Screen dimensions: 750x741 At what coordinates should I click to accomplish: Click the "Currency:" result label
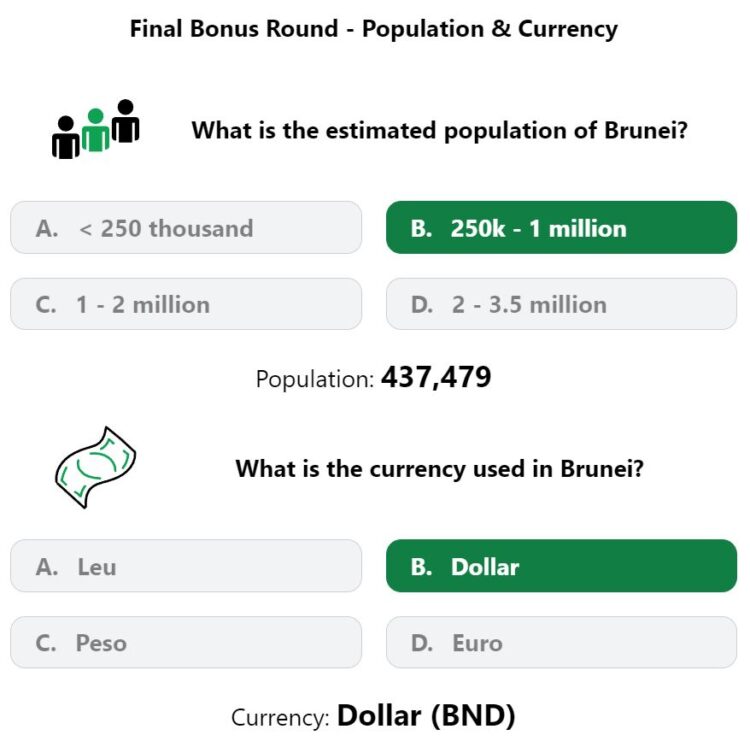[x=281, y=718]
